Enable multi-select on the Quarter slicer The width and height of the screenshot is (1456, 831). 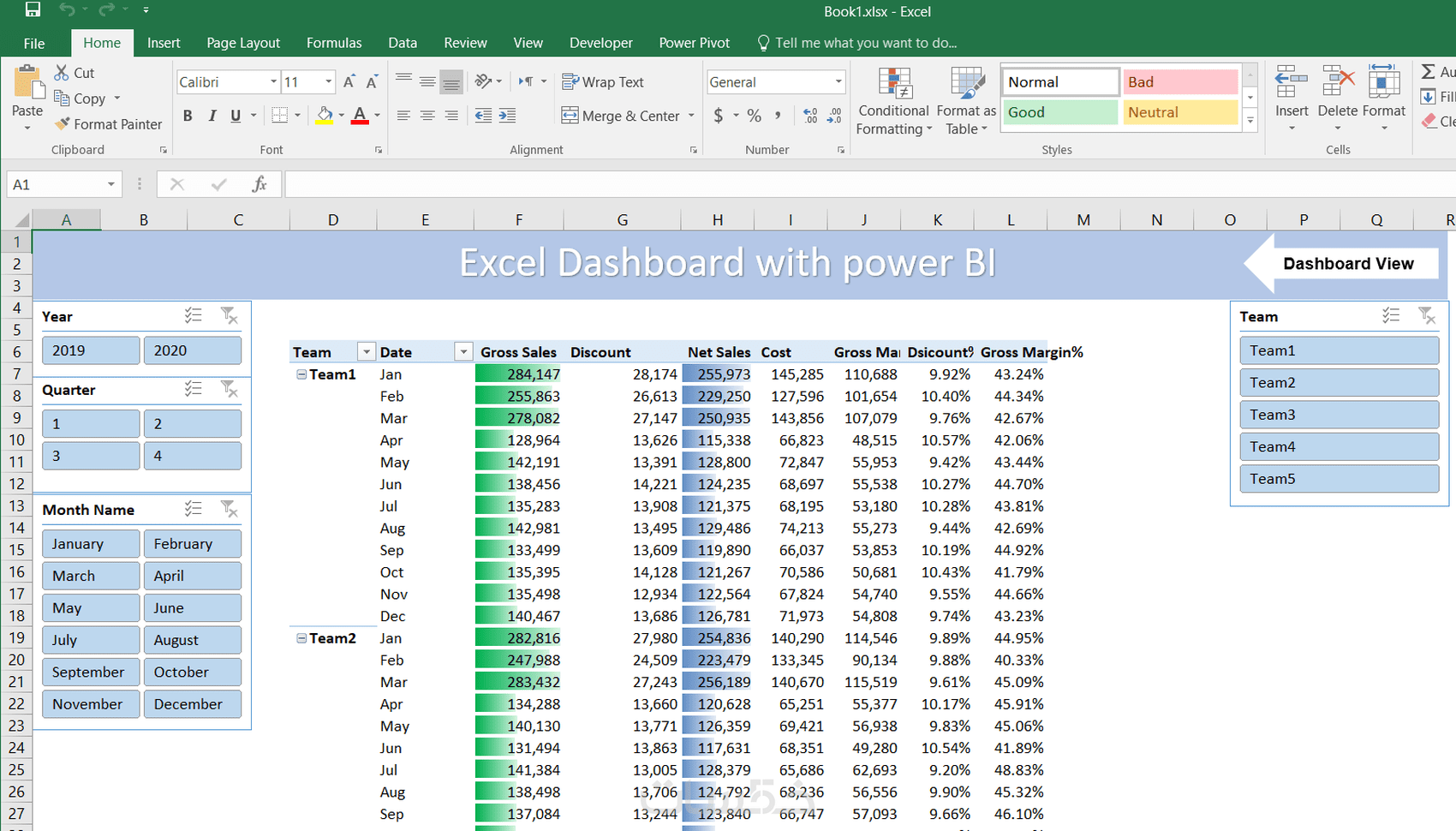[x=194, y=389]
